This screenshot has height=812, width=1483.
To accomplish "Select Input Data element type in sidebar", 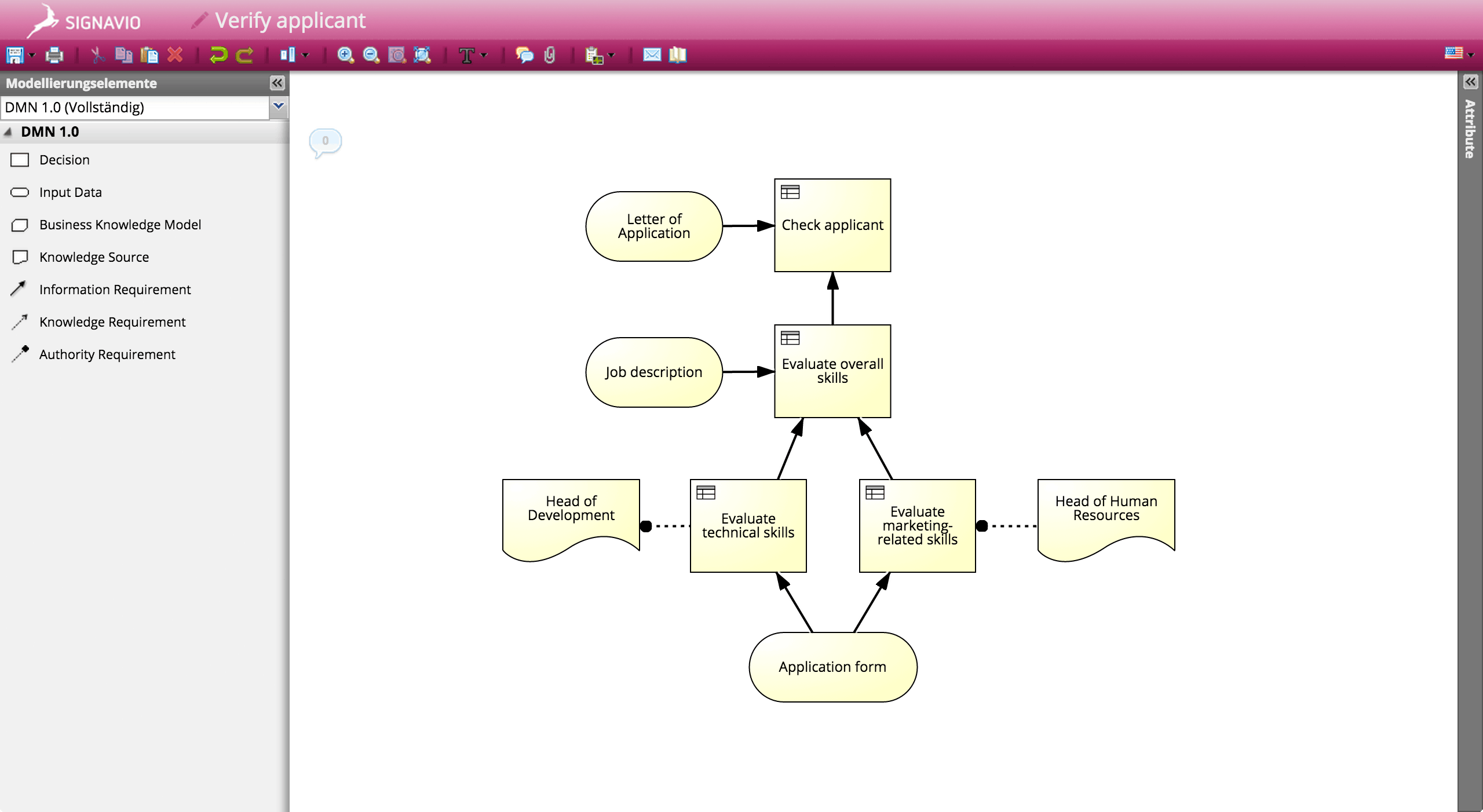I will pyautogui.click(x=71, y=191).
